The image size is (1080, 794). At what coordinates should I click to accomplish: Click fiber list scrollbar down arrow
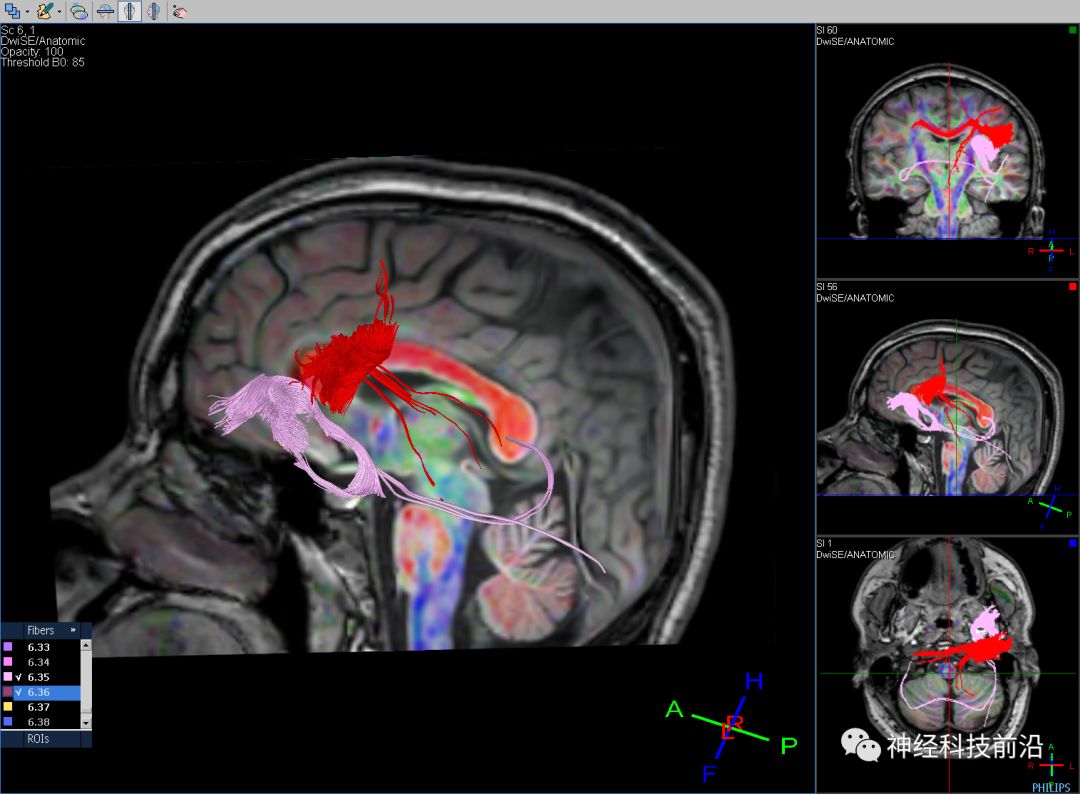pos(86,723)
